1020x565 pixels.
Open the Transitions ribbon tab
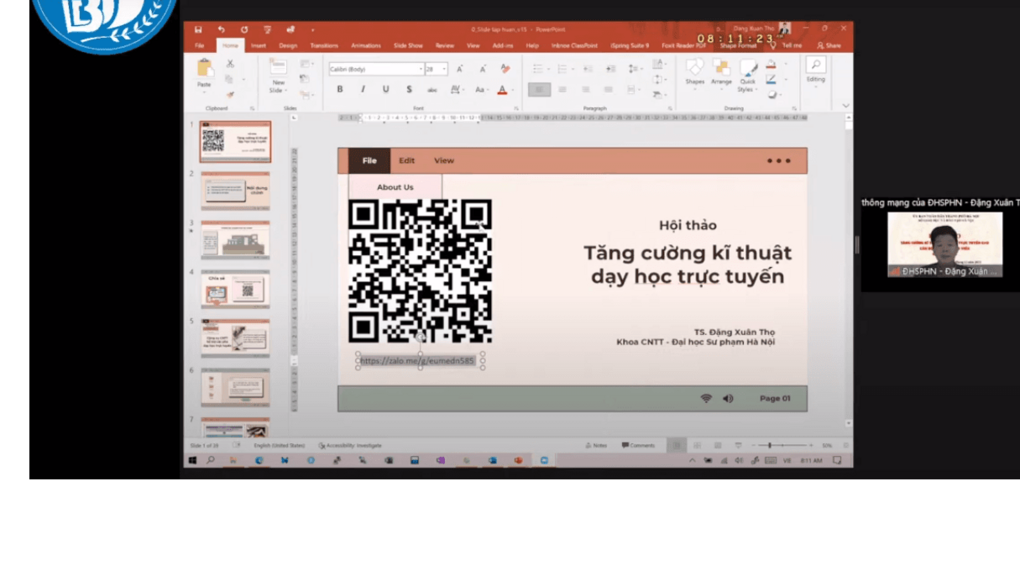324,46
